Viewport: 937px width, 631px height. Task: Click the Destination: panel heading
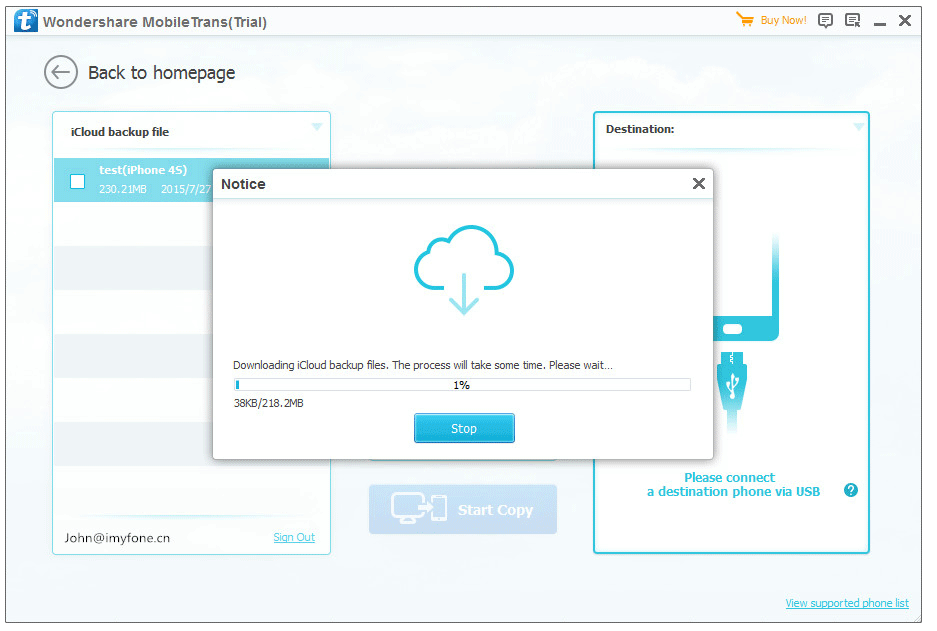640,129
